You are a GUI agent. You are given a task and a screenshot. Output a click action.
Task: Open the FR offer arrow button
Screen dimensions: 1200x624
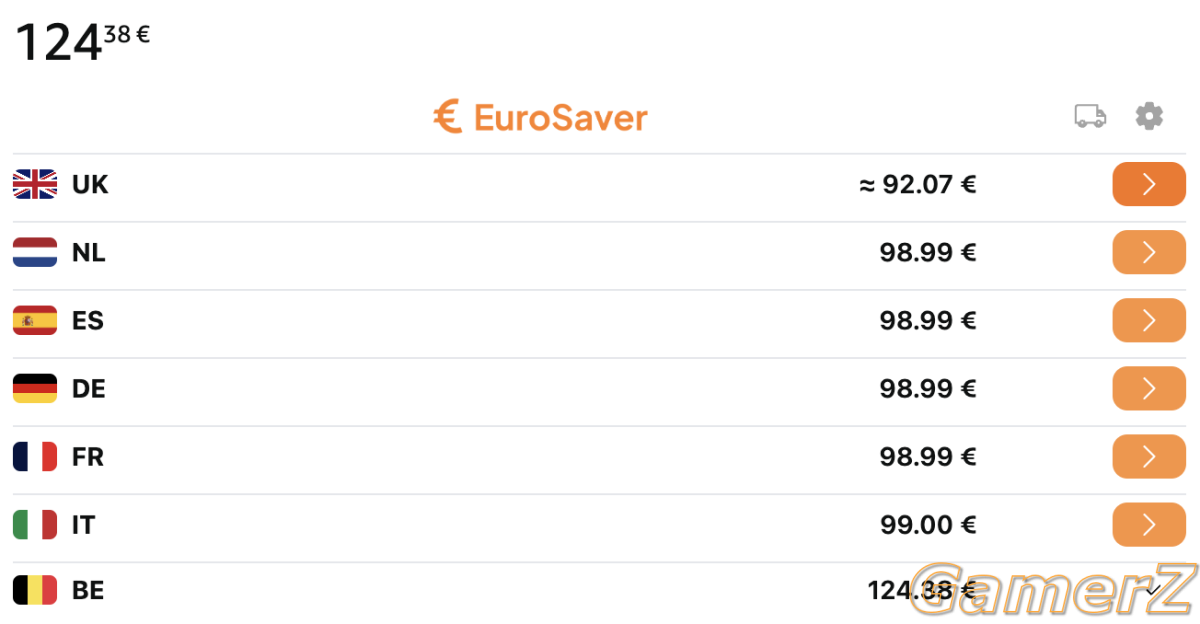click(x=1149, y=456)
